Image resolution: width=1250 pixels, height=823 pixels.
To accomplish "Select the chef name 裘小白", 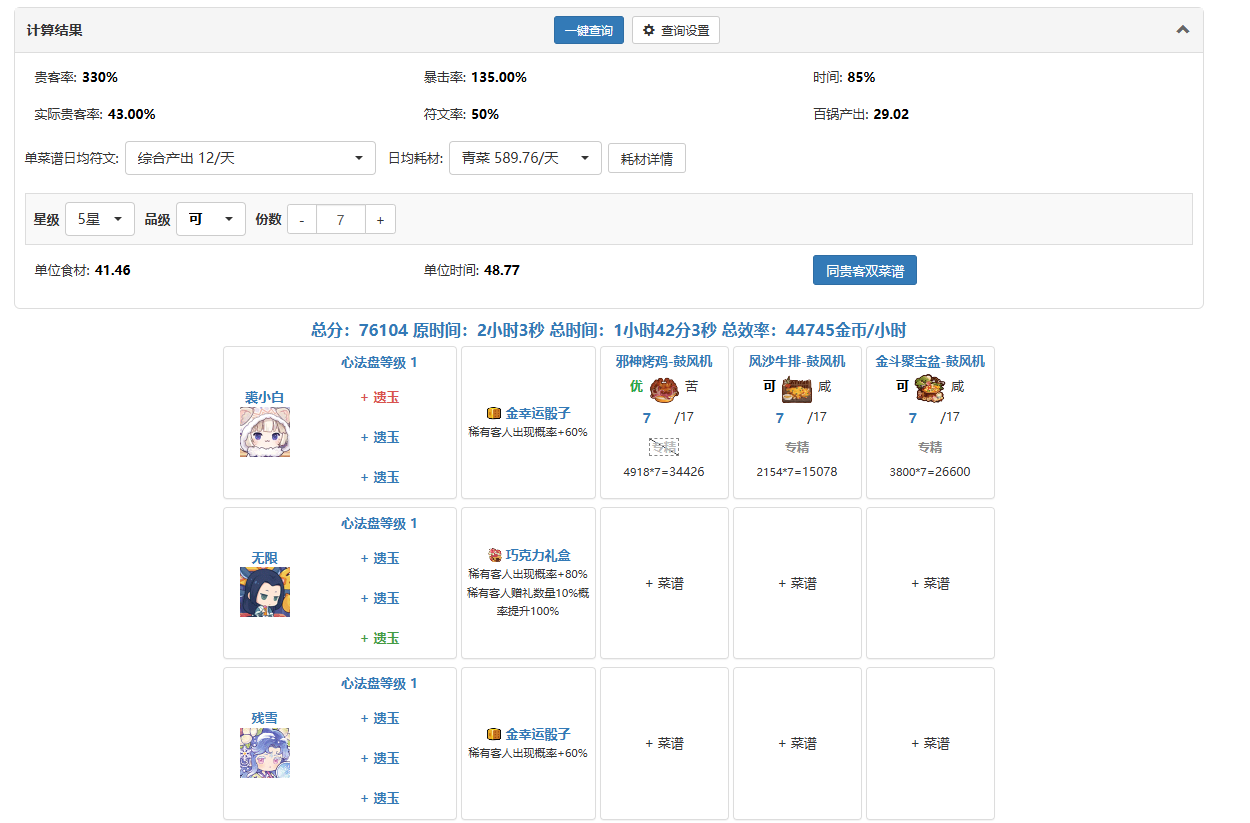I will point(265,397).
